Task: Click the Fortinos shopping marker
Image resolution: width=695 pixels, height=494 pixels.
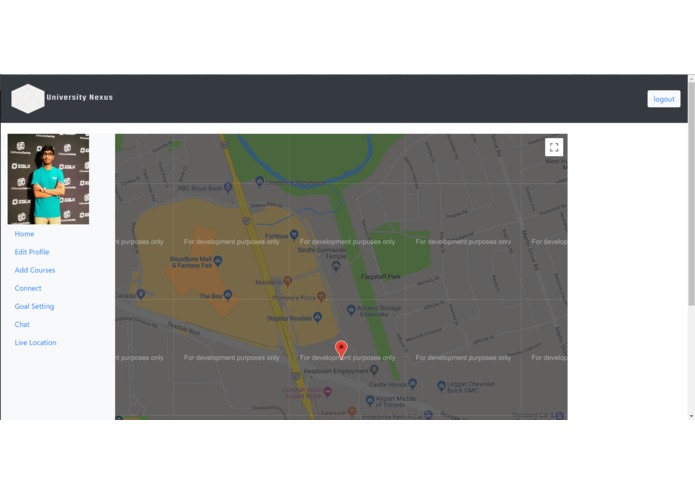Action: tap(294, 235)
